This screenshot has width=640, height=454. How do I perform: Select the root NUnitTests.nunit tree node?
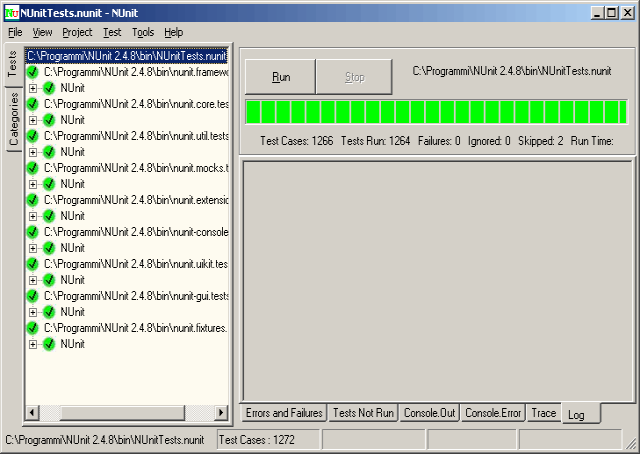click(127, 56)
